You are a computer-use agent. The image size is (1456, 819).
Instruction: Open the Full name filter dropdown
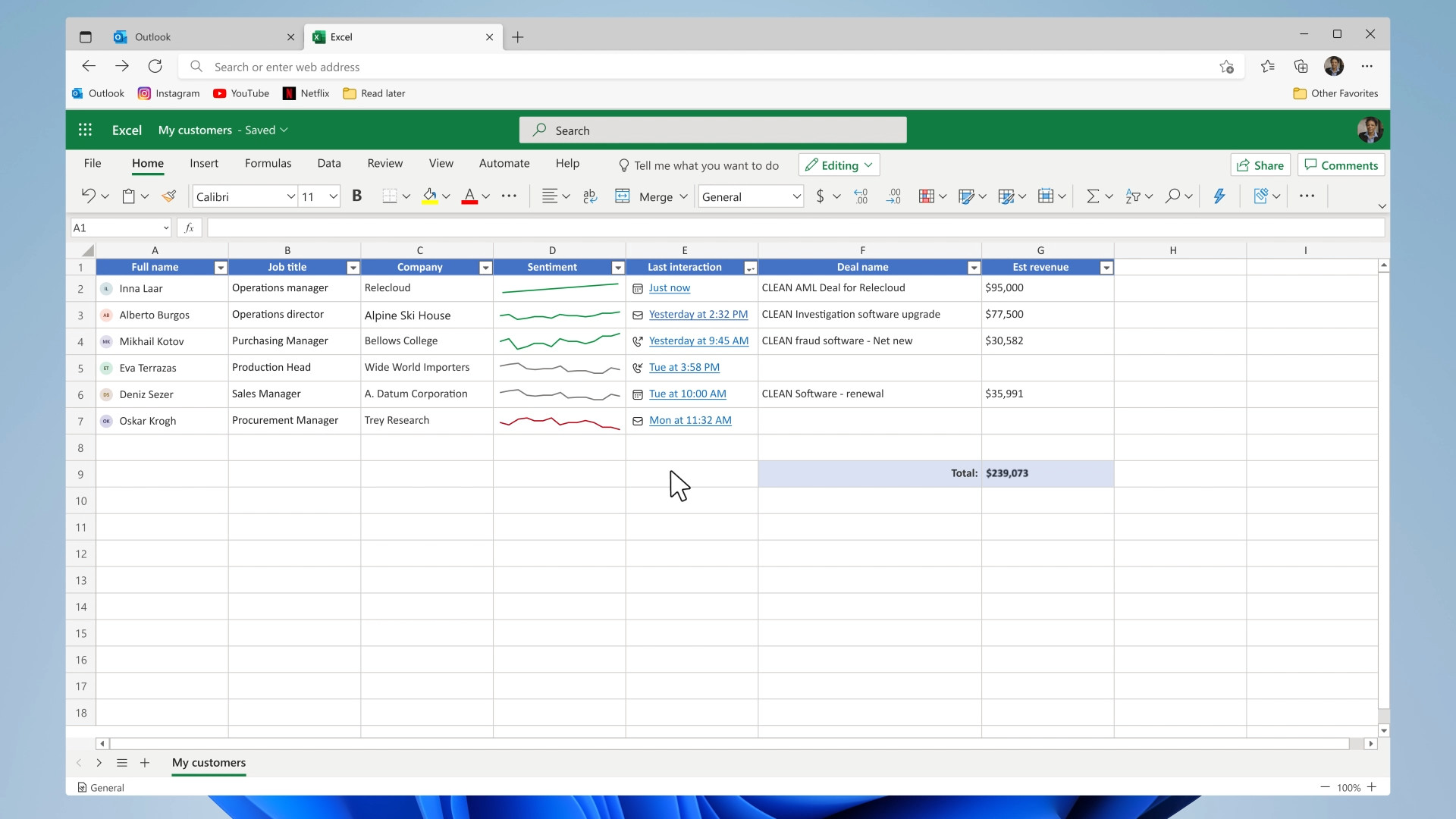coord(221,268)
